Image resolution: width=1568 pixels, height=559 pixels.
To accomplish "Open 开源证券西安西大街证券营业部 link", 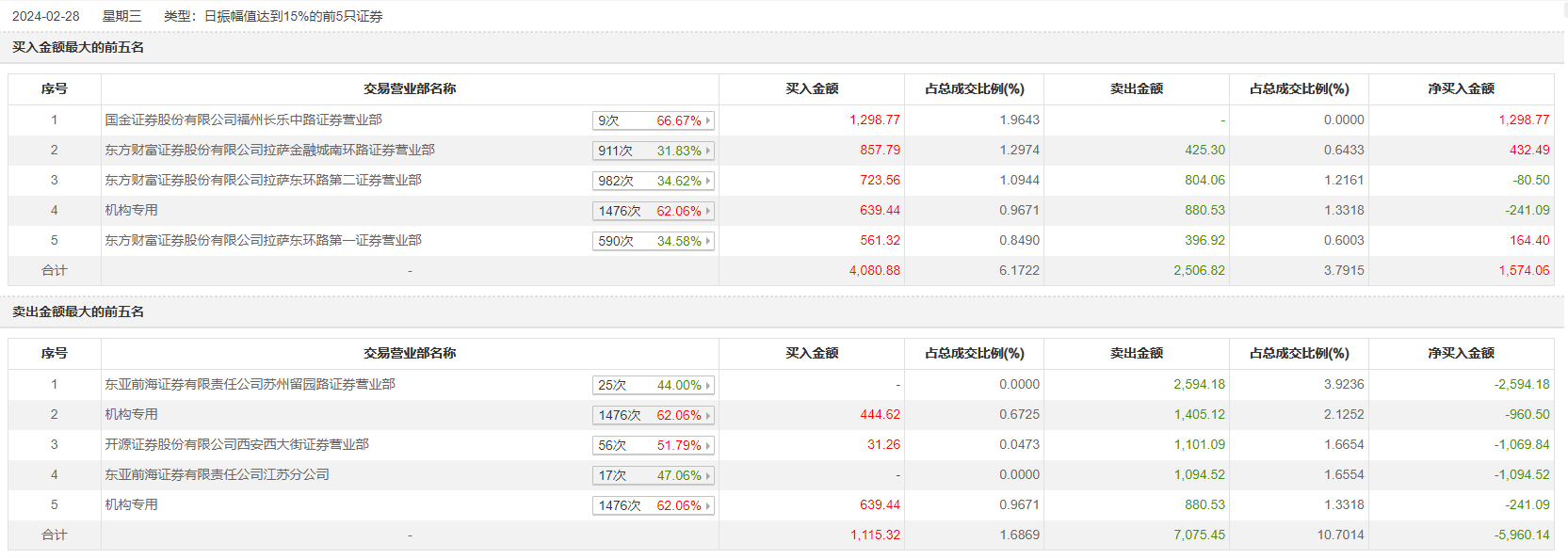I will (x=236, y=444).
